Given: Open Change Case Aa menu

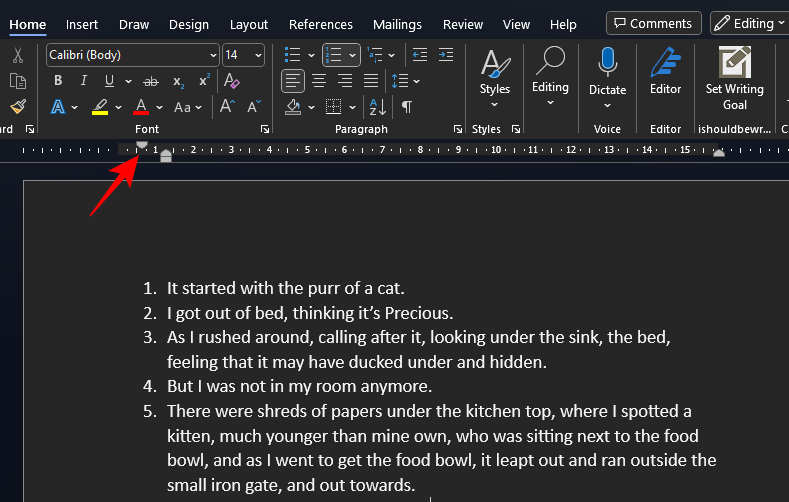Looking at the screenshot, I should tap(187, 107).
